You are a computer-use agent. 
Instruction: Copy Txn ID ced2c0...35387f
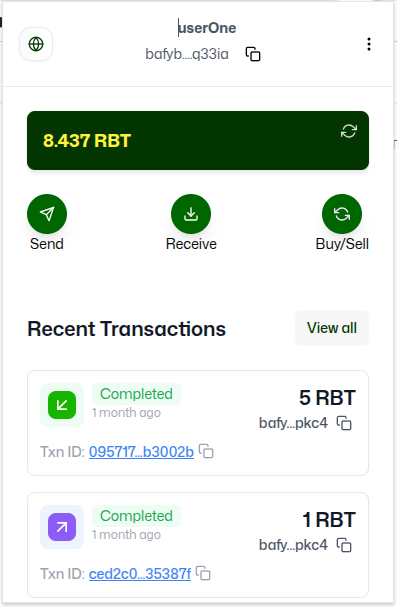(x=203, y=573)
